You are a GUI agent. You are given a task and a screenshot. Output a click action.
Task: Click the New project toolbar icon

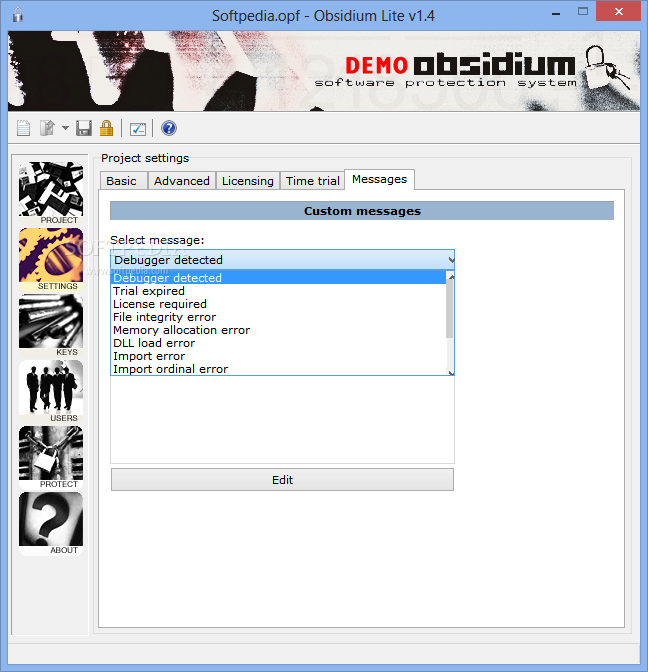click(24, 128)
